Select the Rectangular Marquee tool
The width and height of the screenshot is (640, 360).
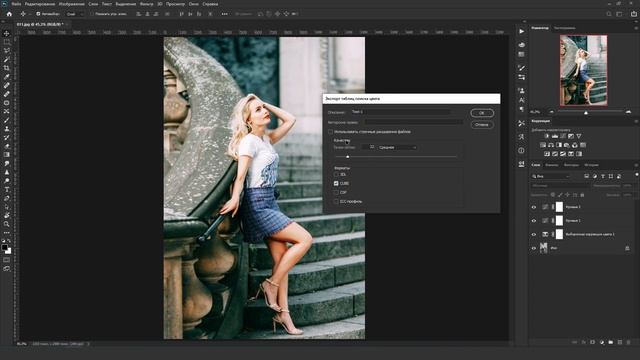7,42
